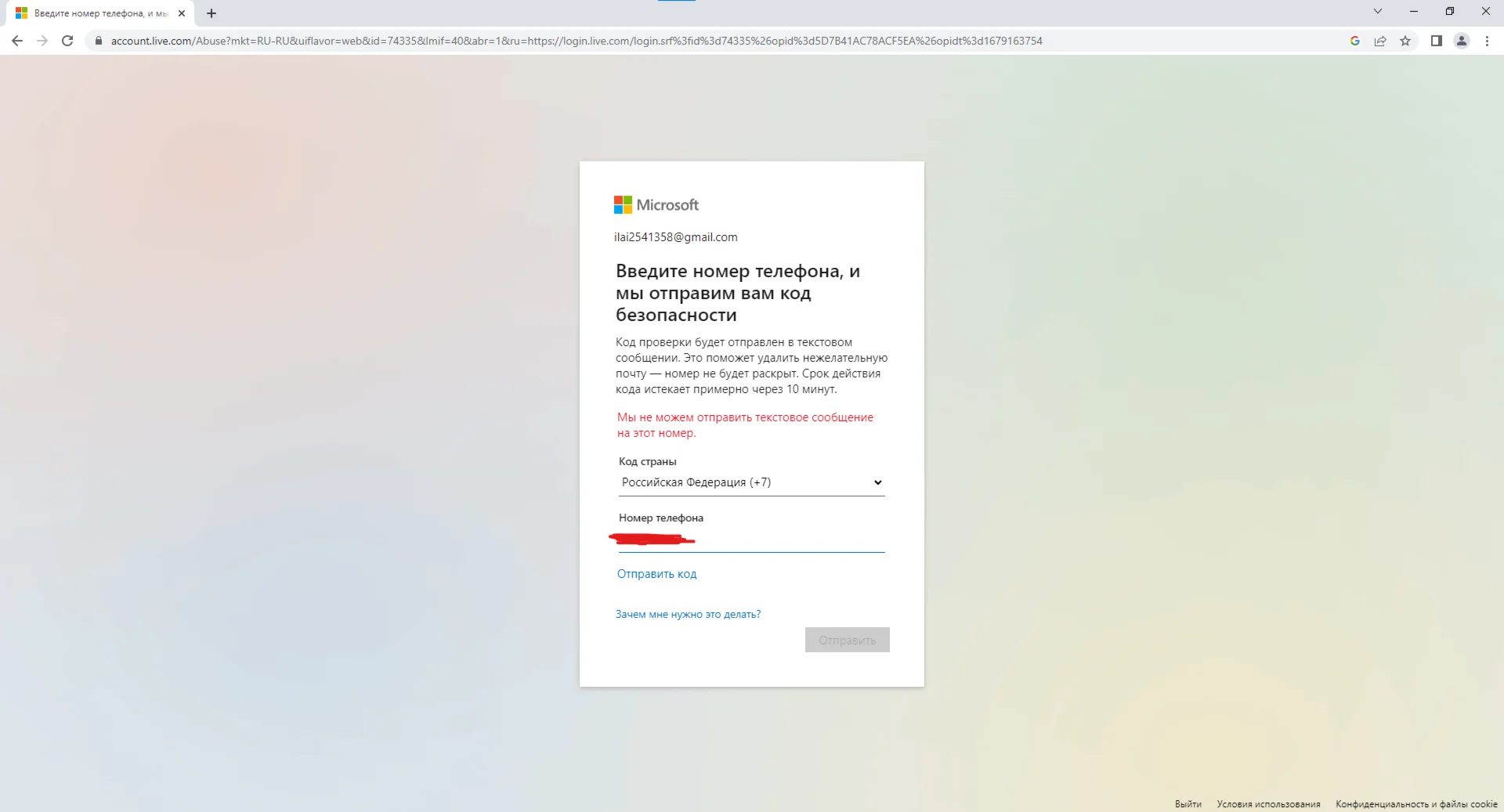Open 'Конфиденциальность и файлы cookie' link
This screenshot has height=812, width=1504.
(1416, 804)
